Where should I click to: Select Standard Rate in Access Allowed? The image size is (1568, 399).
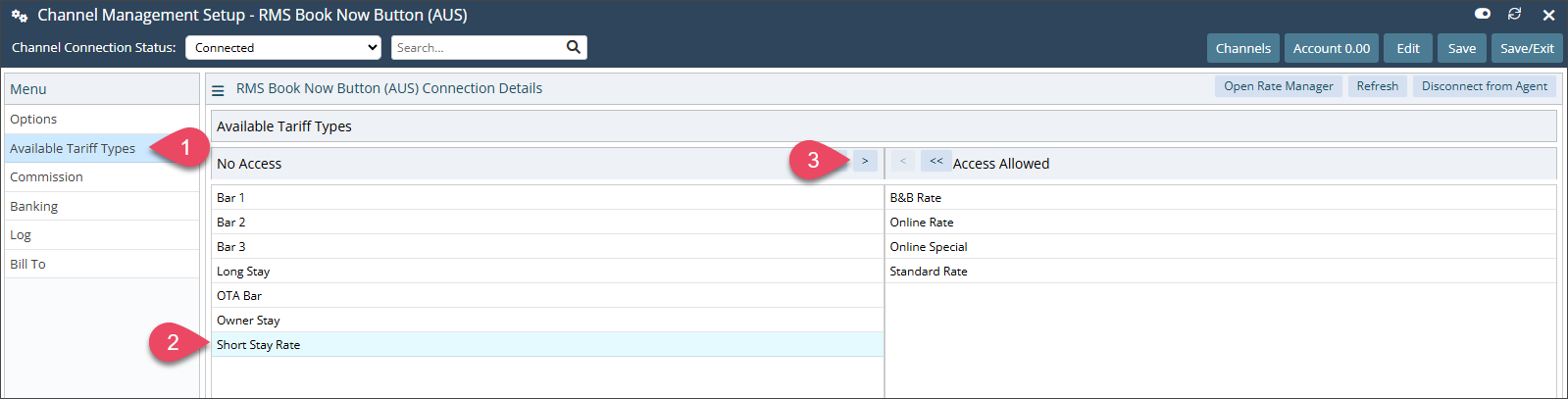coord(1220,271)
